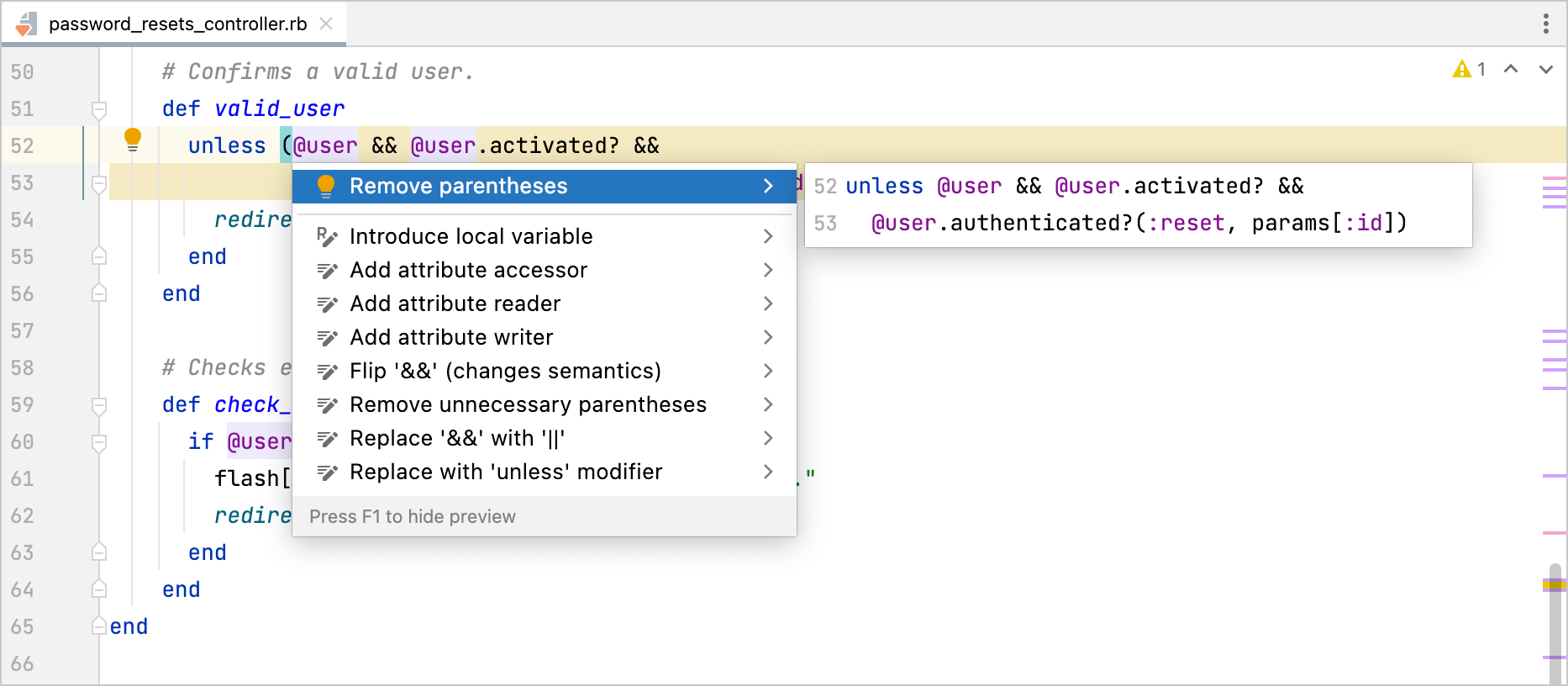Select Flip '&&' (changes semantics) action
The height and width of the screenshot is (686, 1568).
505,372
